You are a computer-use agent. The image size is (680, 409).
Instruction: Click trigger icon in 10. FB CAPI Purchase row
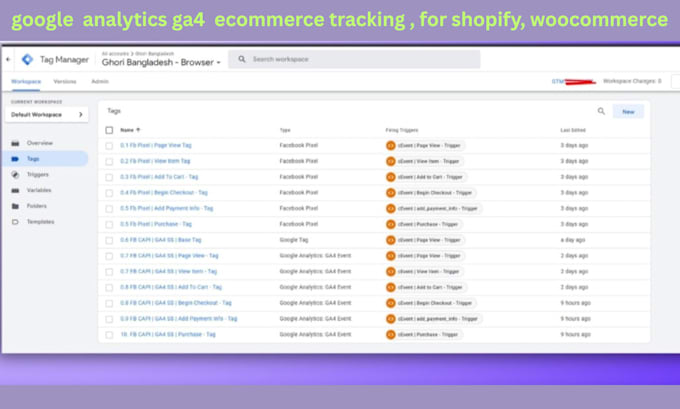[x=391, y=334]
